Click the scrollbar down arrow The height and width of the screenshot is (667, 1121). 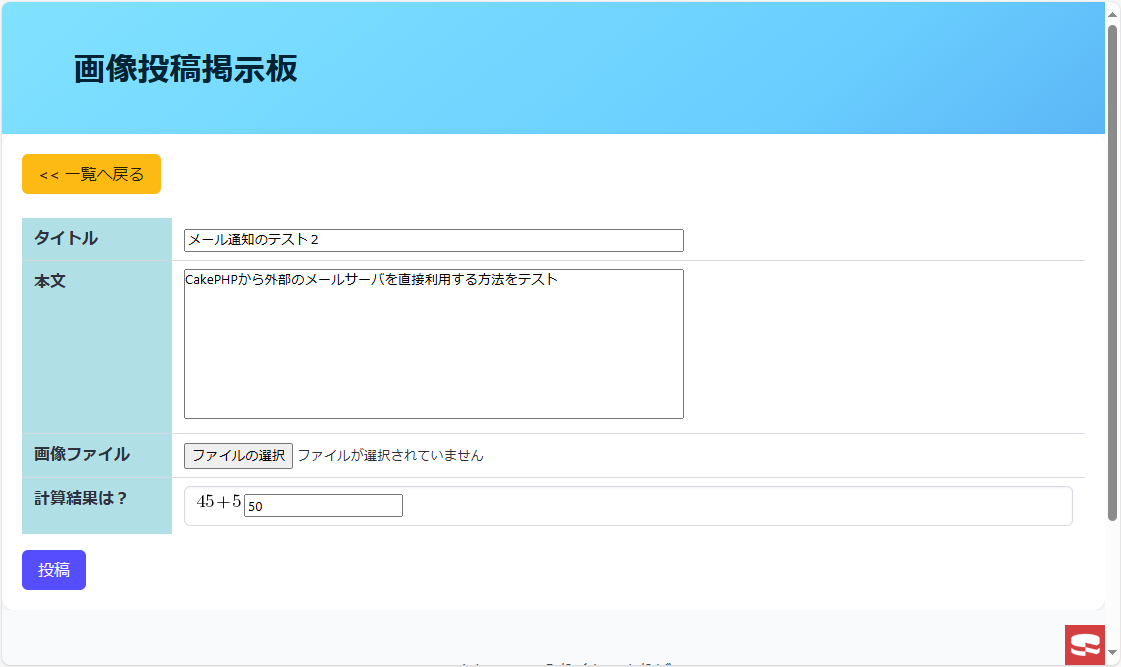(1112, 653)
